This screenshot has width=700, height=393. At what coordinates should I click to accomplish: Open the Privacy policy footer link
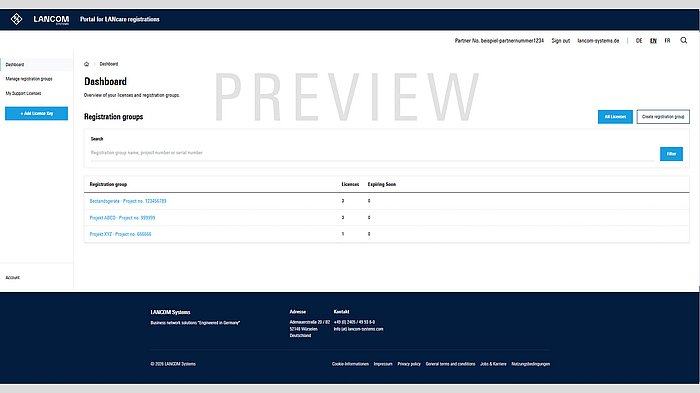[x=409, y=364]
